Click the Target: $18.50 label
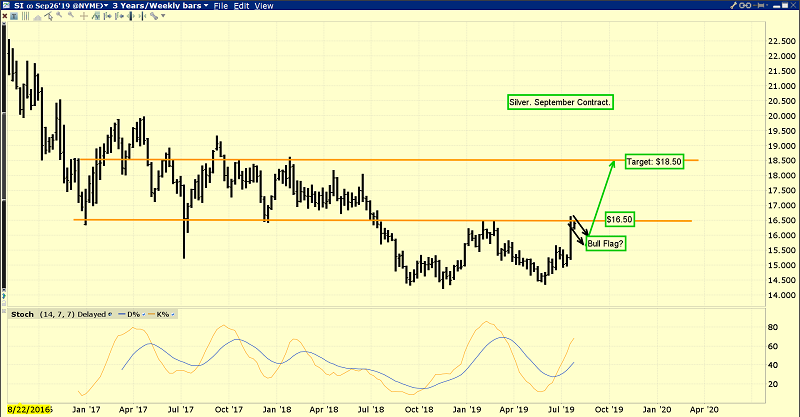Viewport: 800px width, 417px height. 654,162
